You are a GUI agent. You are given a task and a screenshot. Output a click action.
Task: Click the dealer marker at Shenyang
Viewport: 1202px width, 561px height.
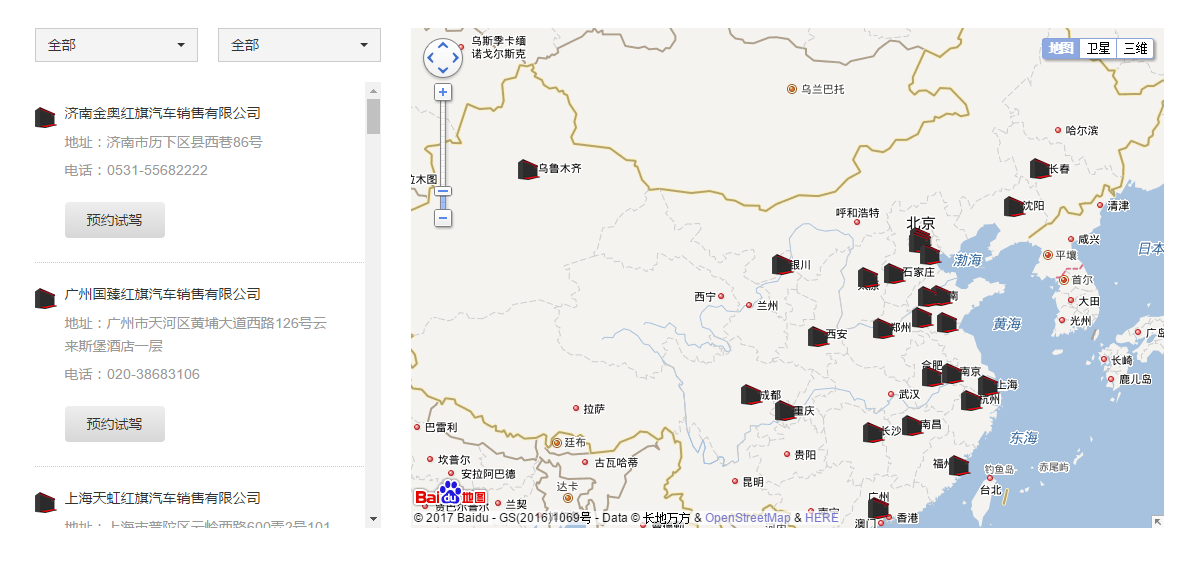click(x=1013, y=207)
